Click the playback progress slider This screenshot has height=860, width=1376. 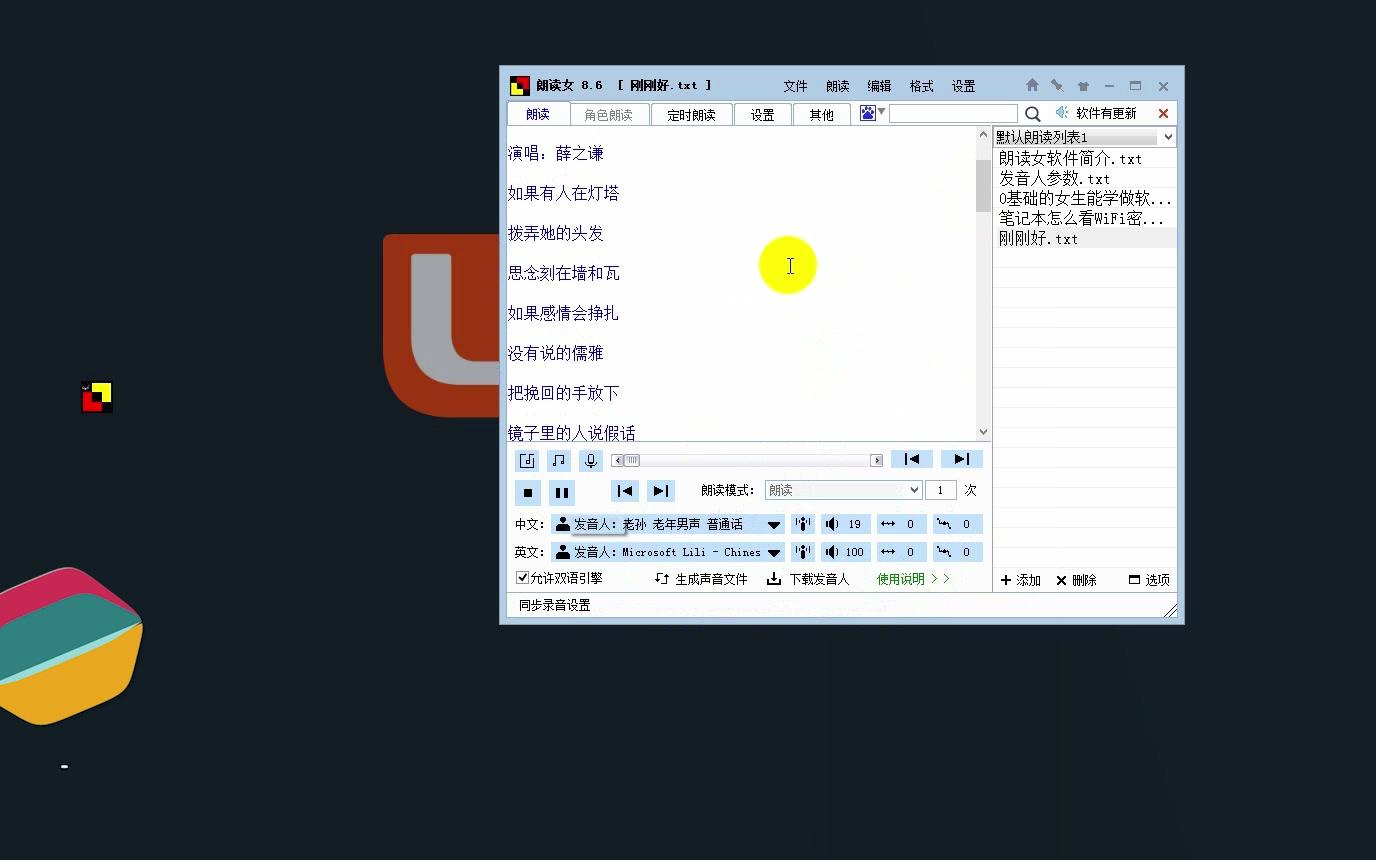click(x=748, y=459)
